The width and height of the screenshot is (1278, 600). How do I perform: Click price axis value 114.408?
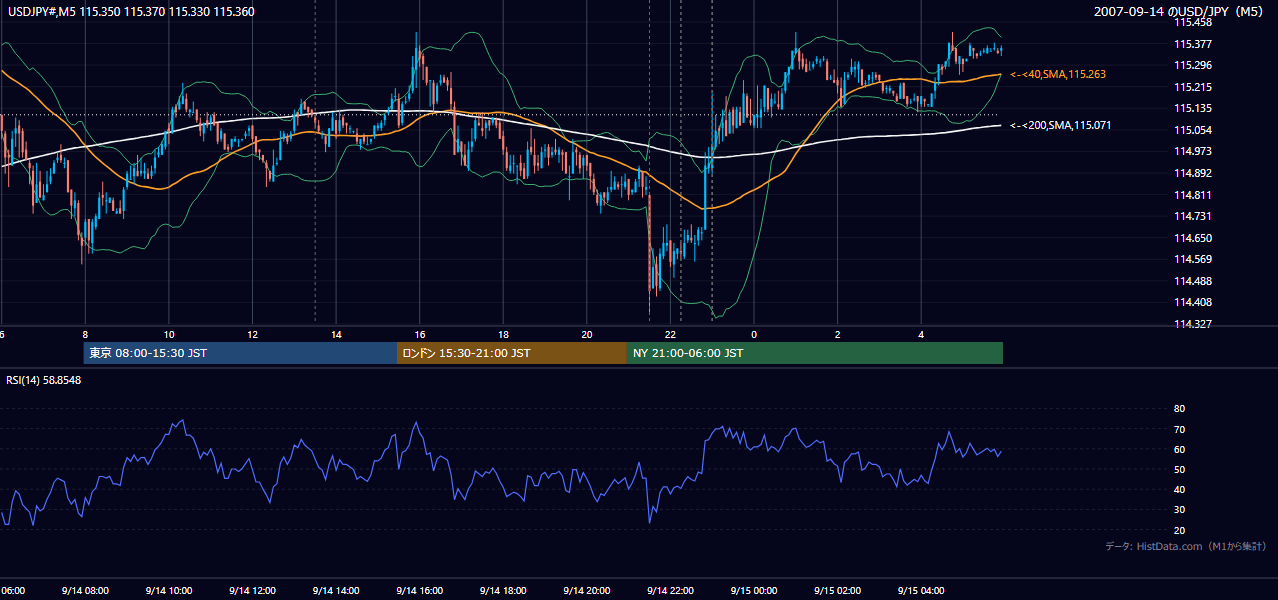click(x=1193, y=302)
